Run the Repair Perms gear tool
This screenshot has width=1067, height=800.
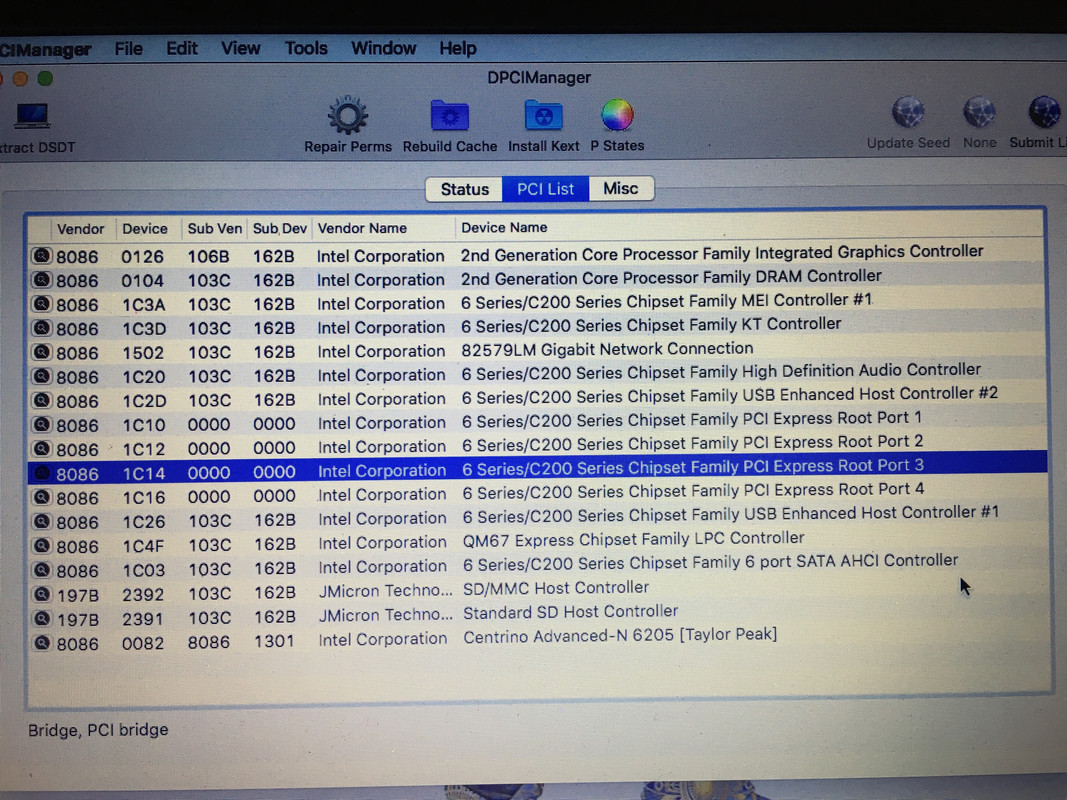(x=348, y=116)
